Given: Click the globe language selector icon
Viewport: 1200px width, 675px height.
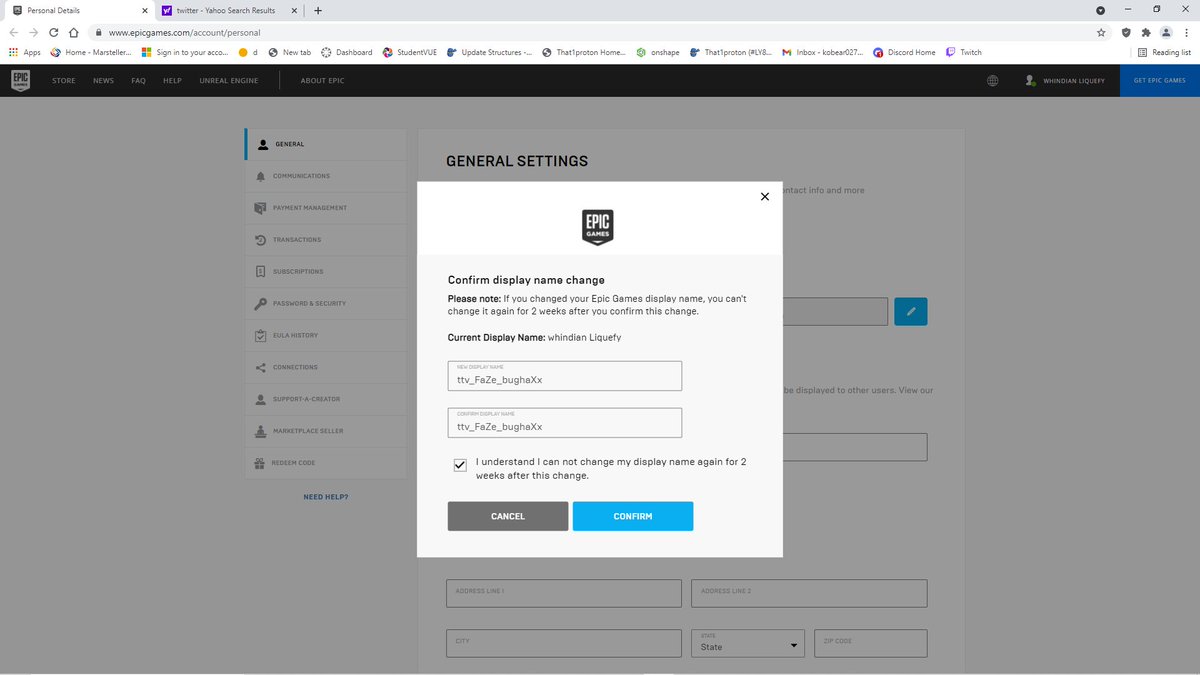Looking at the screenshot, I should click(x=993, y=81).
